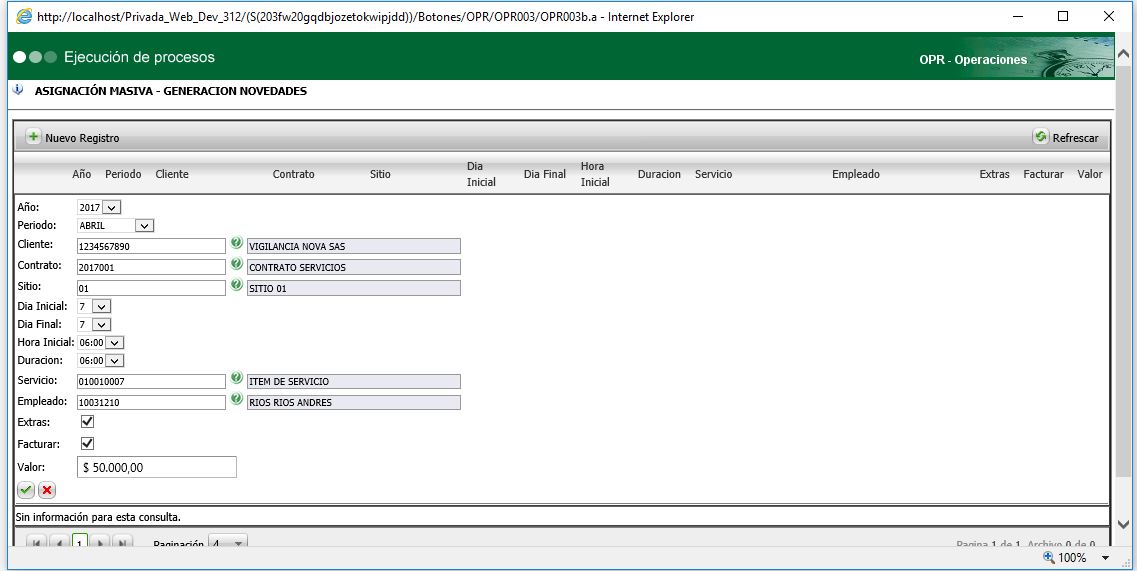1137x571 pixels.
Task: Click the Internet Explorer logo icon
Action: (x=24, y=16)
